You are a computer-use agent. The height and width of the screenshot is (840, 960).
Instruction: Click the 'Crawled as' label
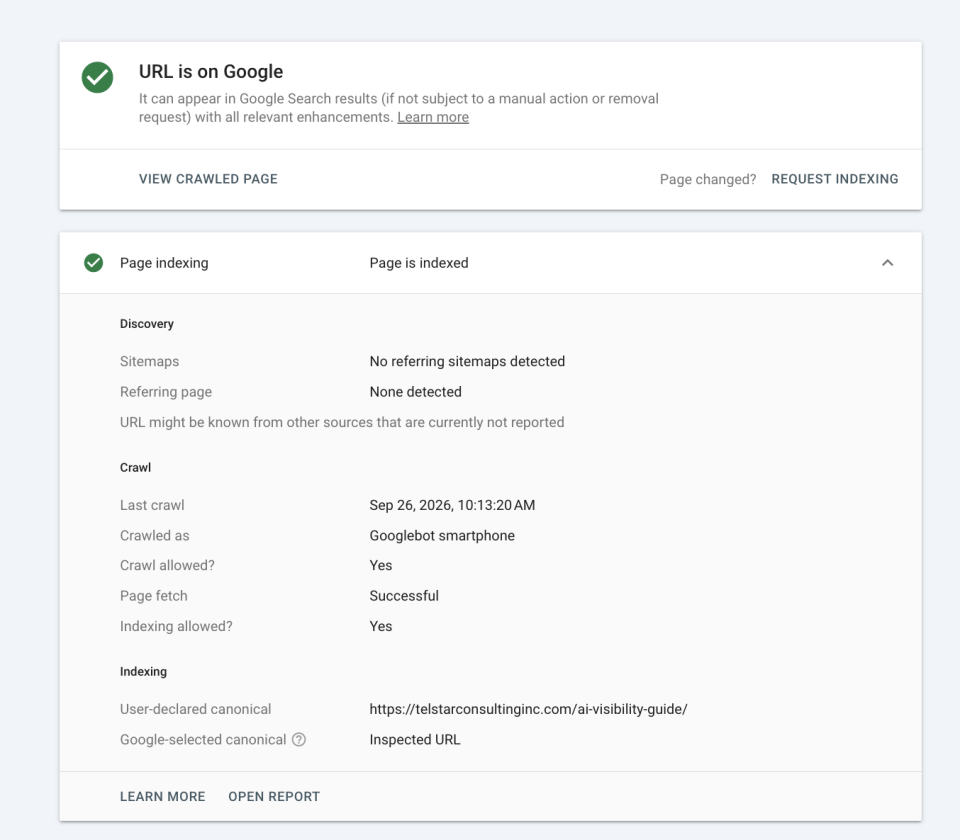click(x=155, y=536)
